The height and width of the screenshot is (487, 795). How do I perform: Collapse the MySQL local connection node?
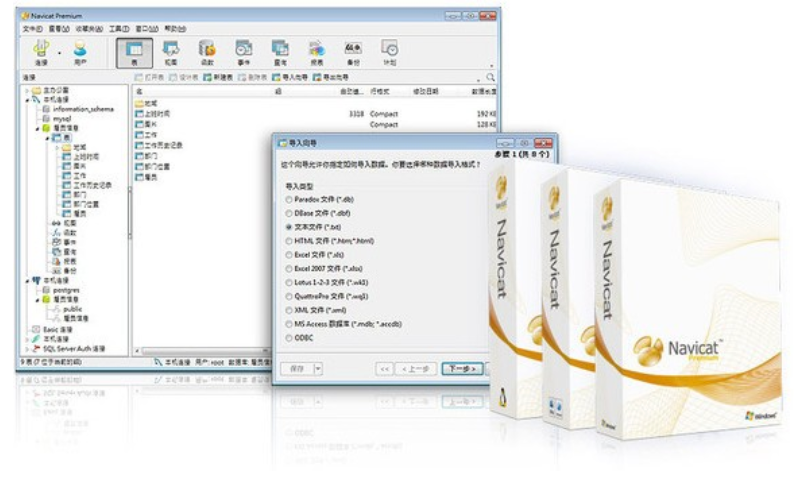coord(27,100)
